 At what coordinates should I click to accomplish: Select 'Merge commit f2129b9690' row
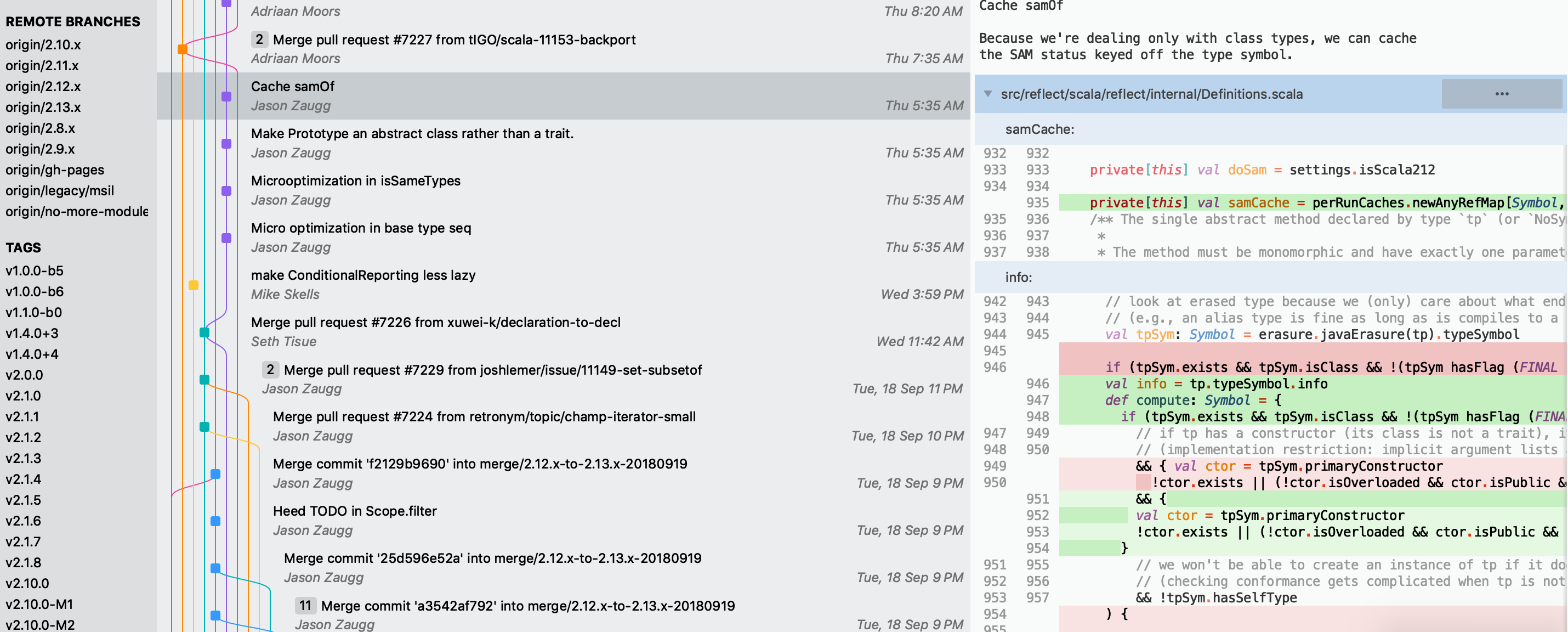563,473
